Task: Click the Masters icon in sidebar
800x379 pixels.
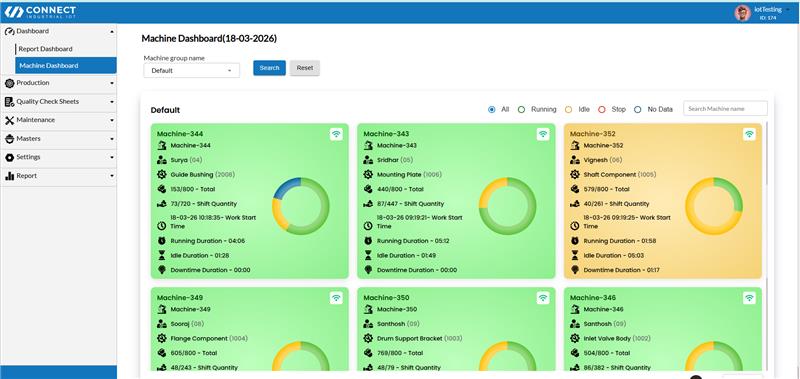Action: [9, 139]
